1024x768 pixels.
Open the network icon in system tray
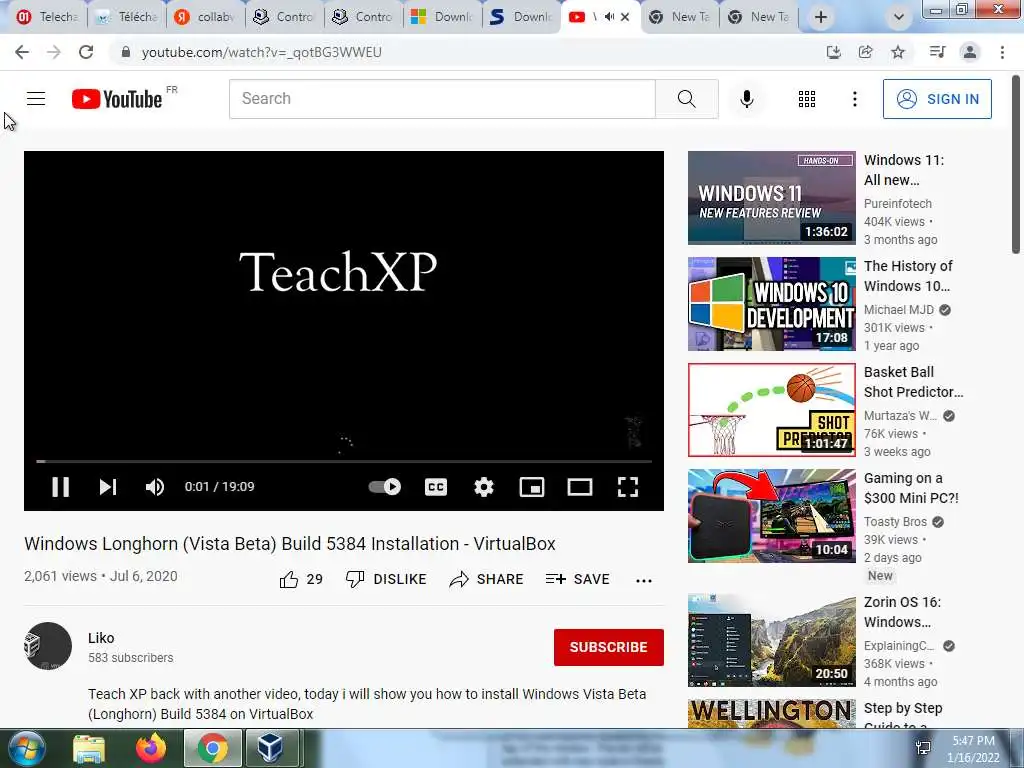click(923, 748)
